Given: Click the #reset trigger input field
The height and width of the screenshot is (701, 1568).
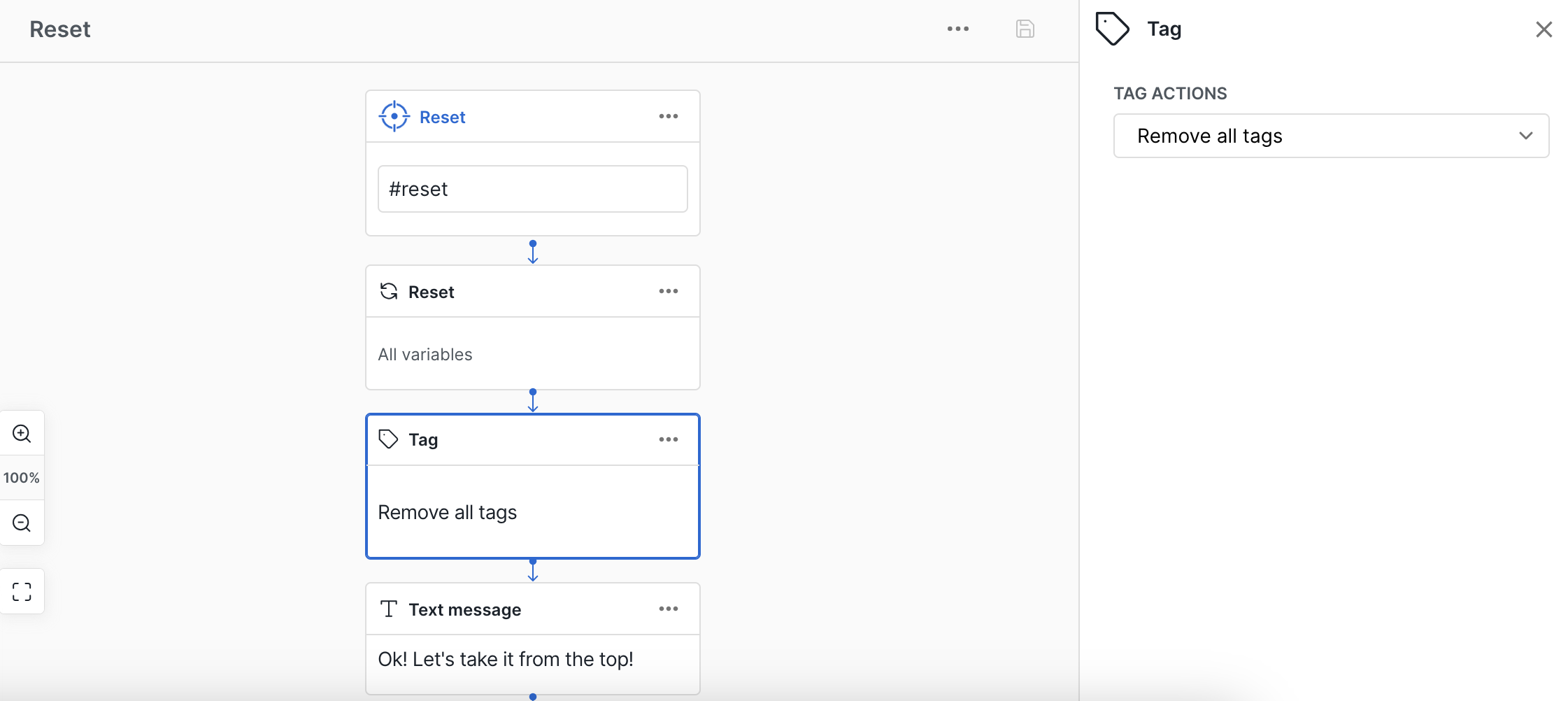Looking at the screenshot, I should click(x=532, y=189).
